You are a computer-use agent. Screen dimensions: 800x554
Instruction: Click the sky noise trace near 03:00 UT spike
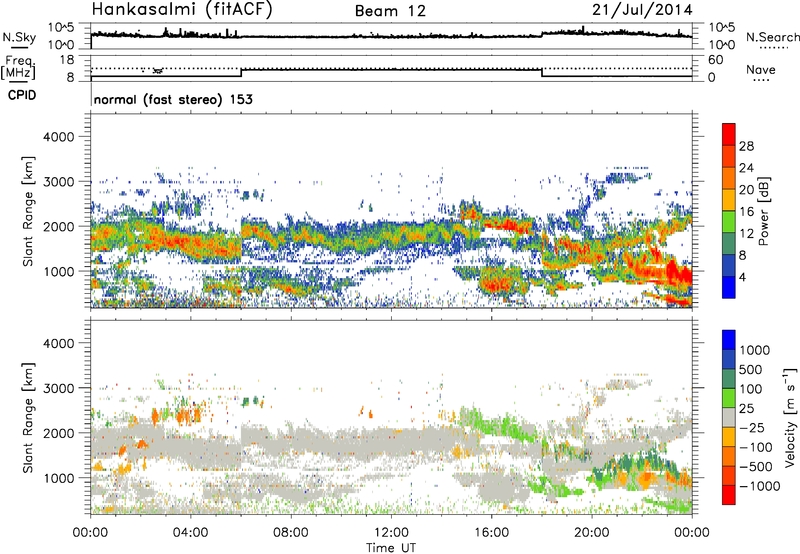coord(165,31)
